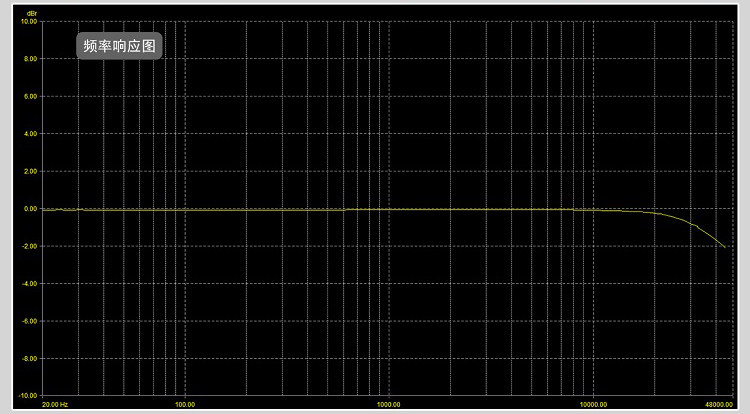
Task: Click the -10.00 axis label
Action: point(28,396)
